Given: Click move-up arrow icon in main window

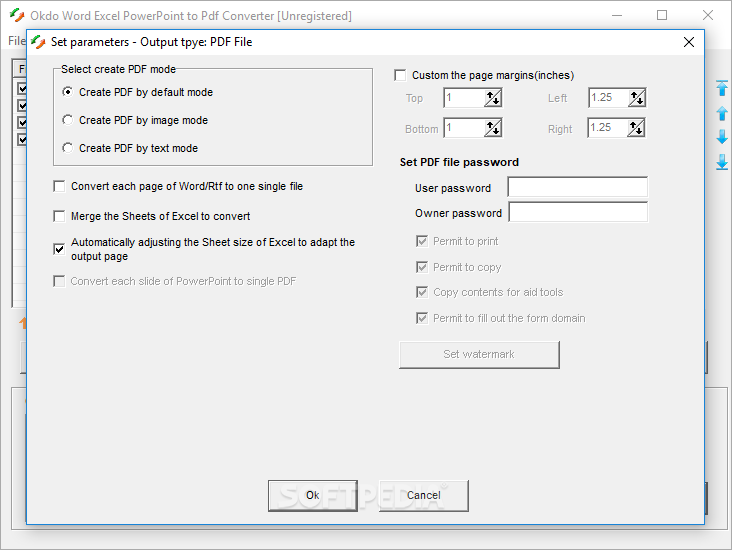Looking at the screenshot, I should click(722, 113).
